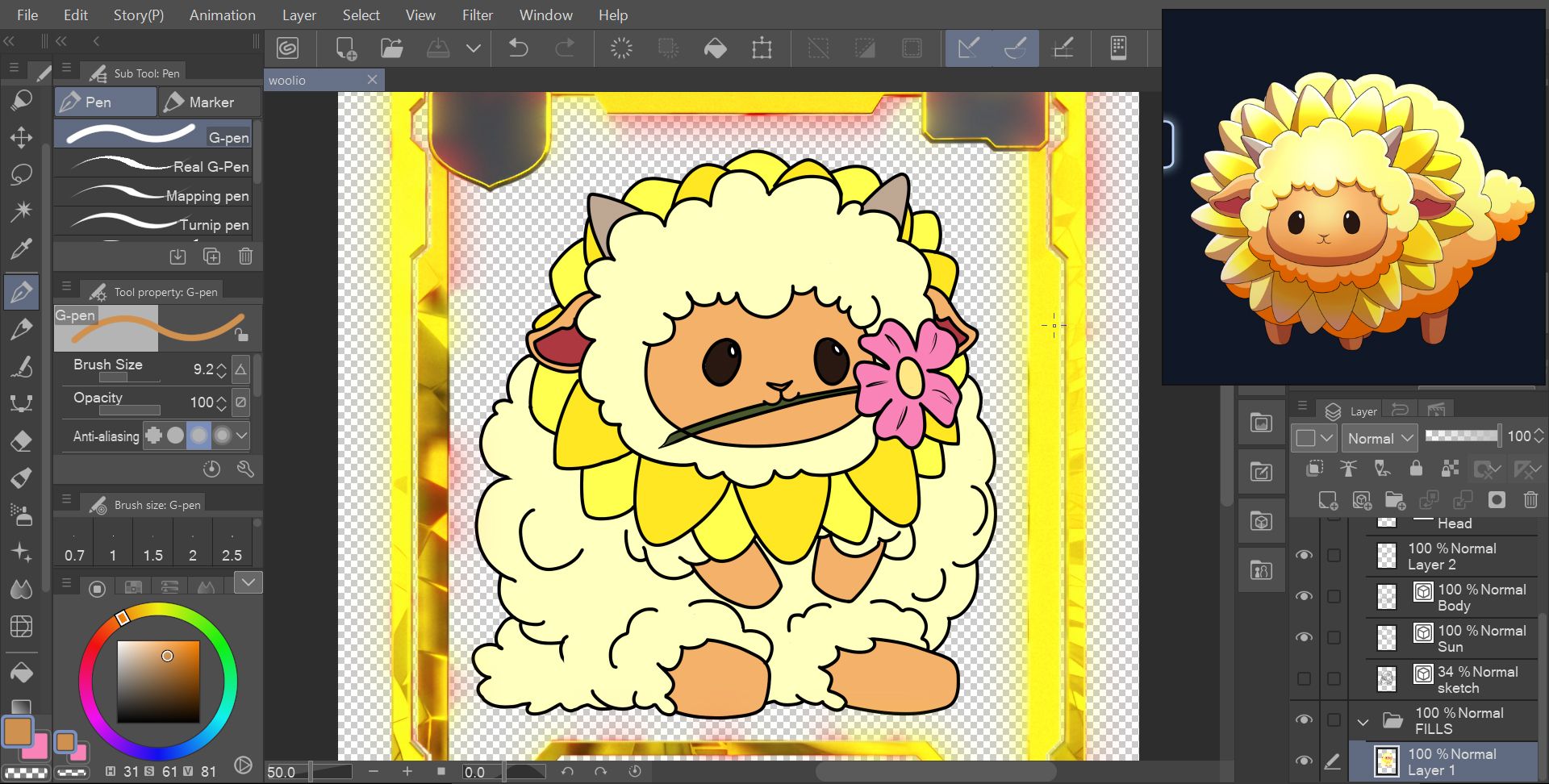
Task: Select the Eyedropper tool
Action: pos(21,248)
